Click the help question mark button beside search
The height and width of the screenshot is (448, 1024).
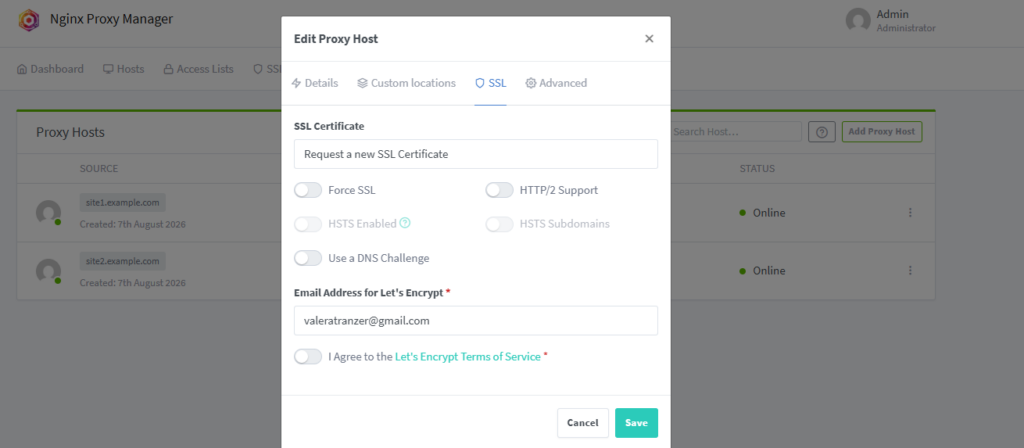point(822,132)
